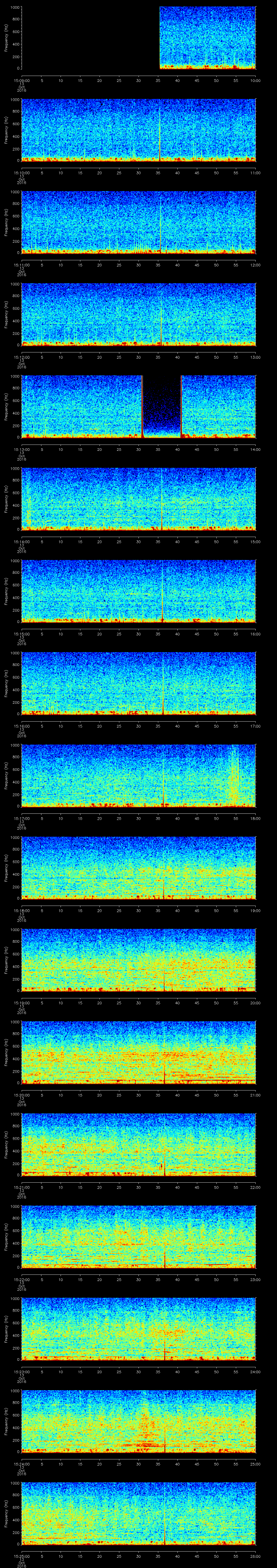277x1568 pixels.
Task: Select the spectrogram panel starting at 15:15:00
Action: coord(138,591)
